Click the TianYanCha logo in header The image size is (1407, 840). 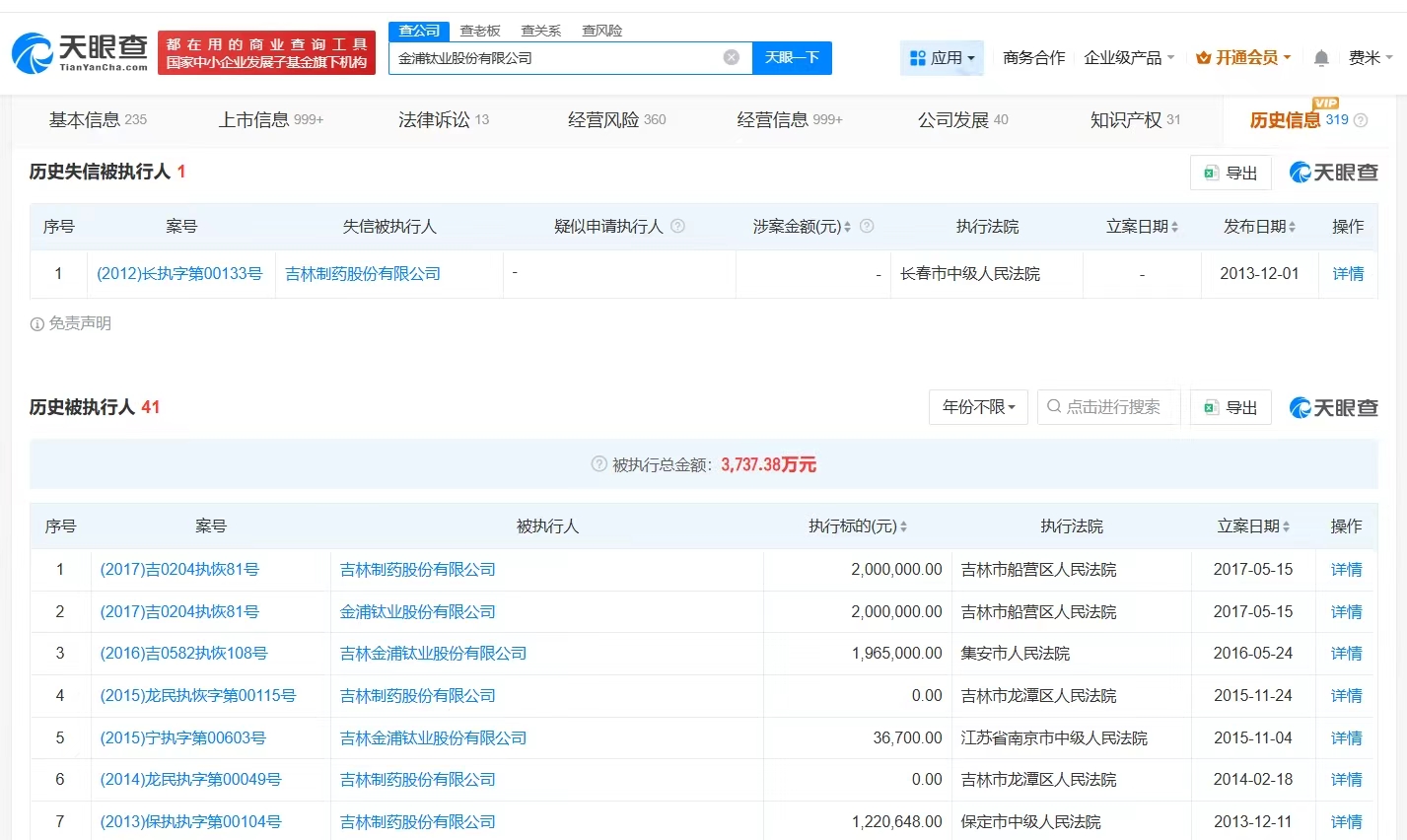(x=80, y=52)
